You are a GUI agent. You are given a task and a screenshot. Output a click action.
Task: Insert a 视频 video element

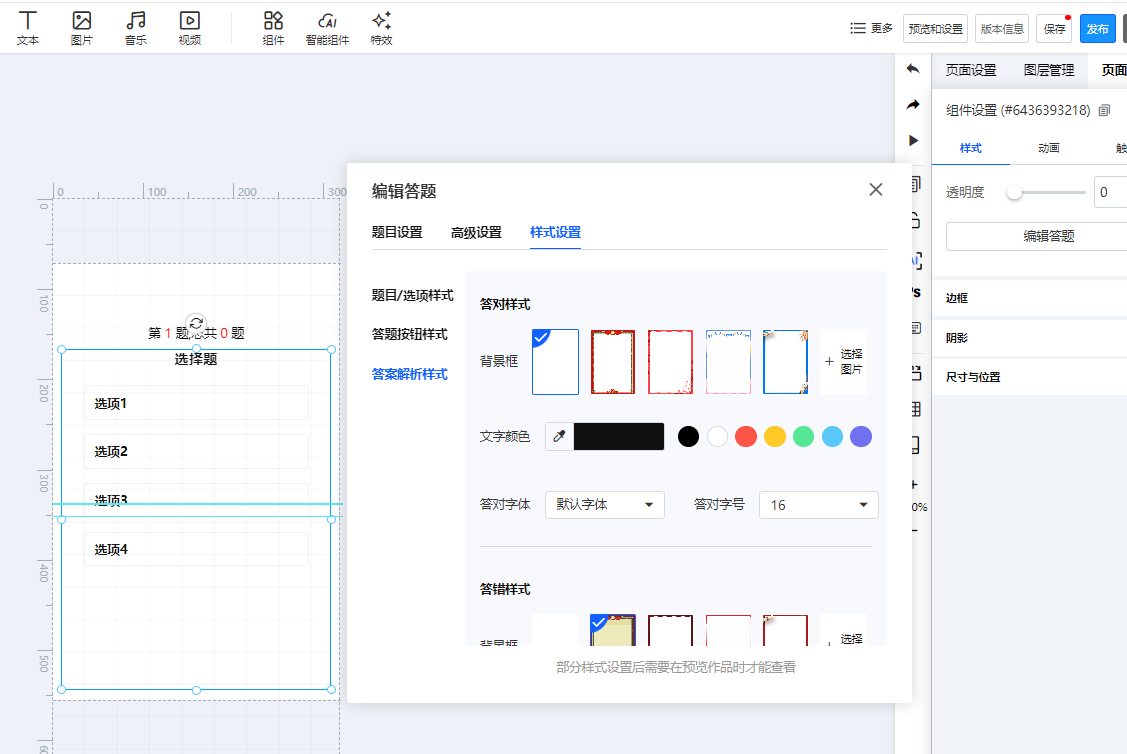190,28
